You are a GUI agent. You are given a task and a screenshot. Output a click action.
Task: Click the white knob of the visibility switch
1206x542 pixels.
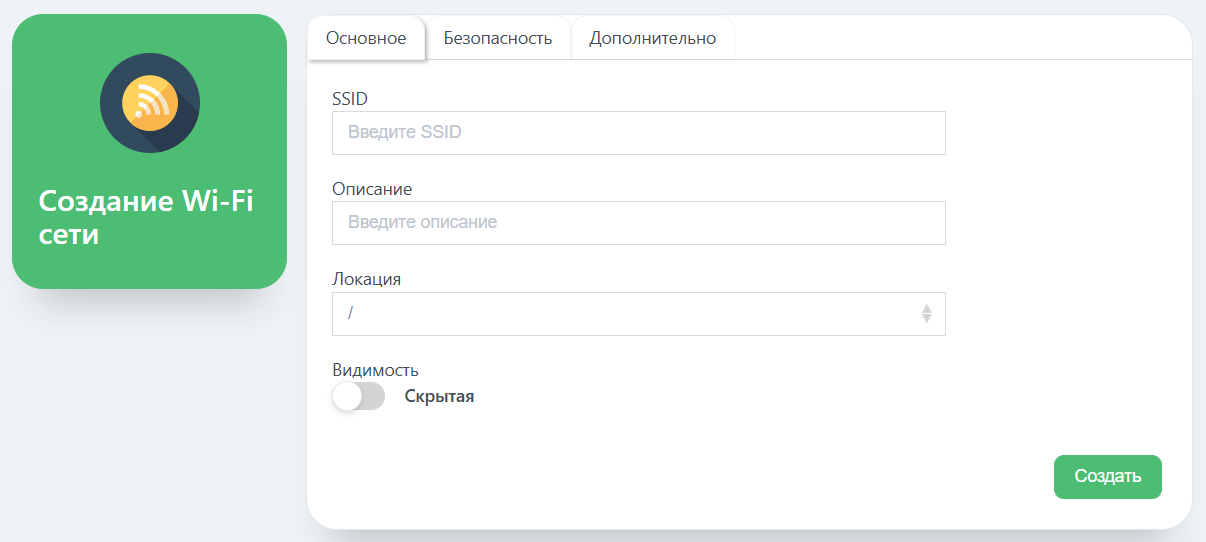click(x=347, y=396)
